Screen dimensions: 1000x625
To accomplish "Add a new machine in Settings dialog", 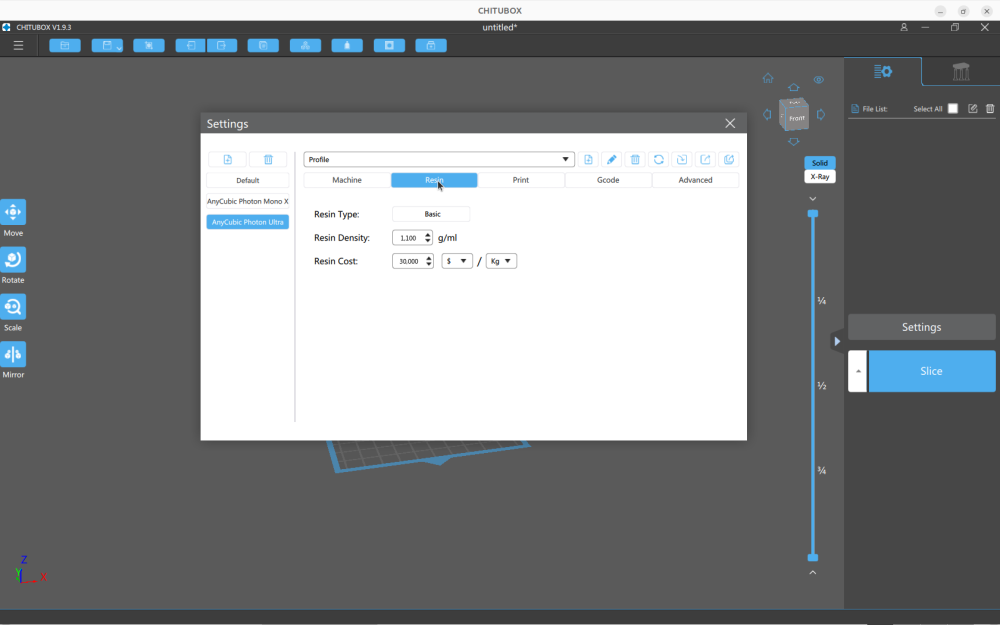I will pos(228,159).
